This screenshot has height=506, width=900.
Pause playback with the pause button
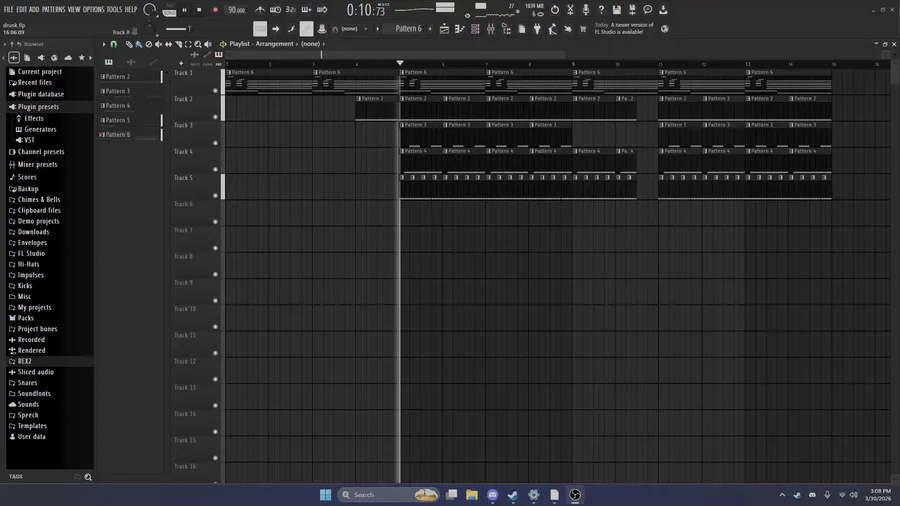(x=184, y=10)
